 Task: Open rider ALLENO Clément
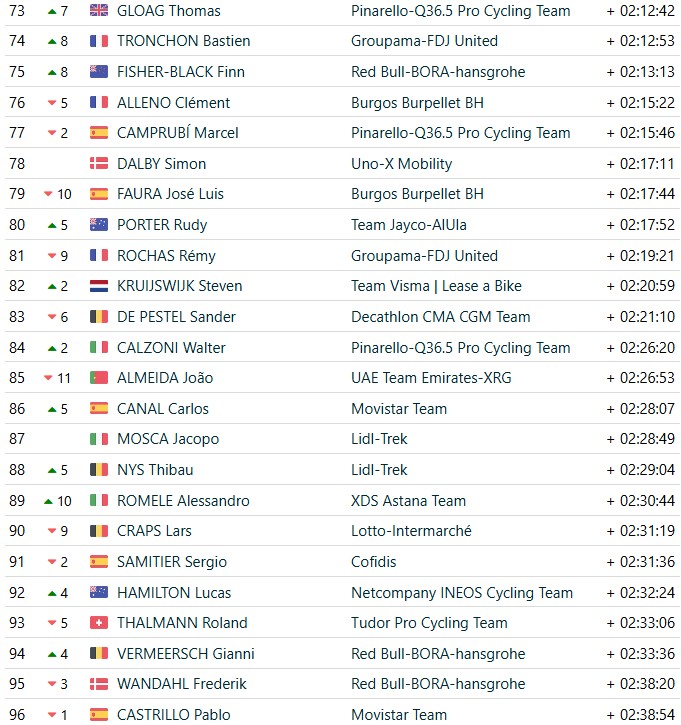[173, 102]
